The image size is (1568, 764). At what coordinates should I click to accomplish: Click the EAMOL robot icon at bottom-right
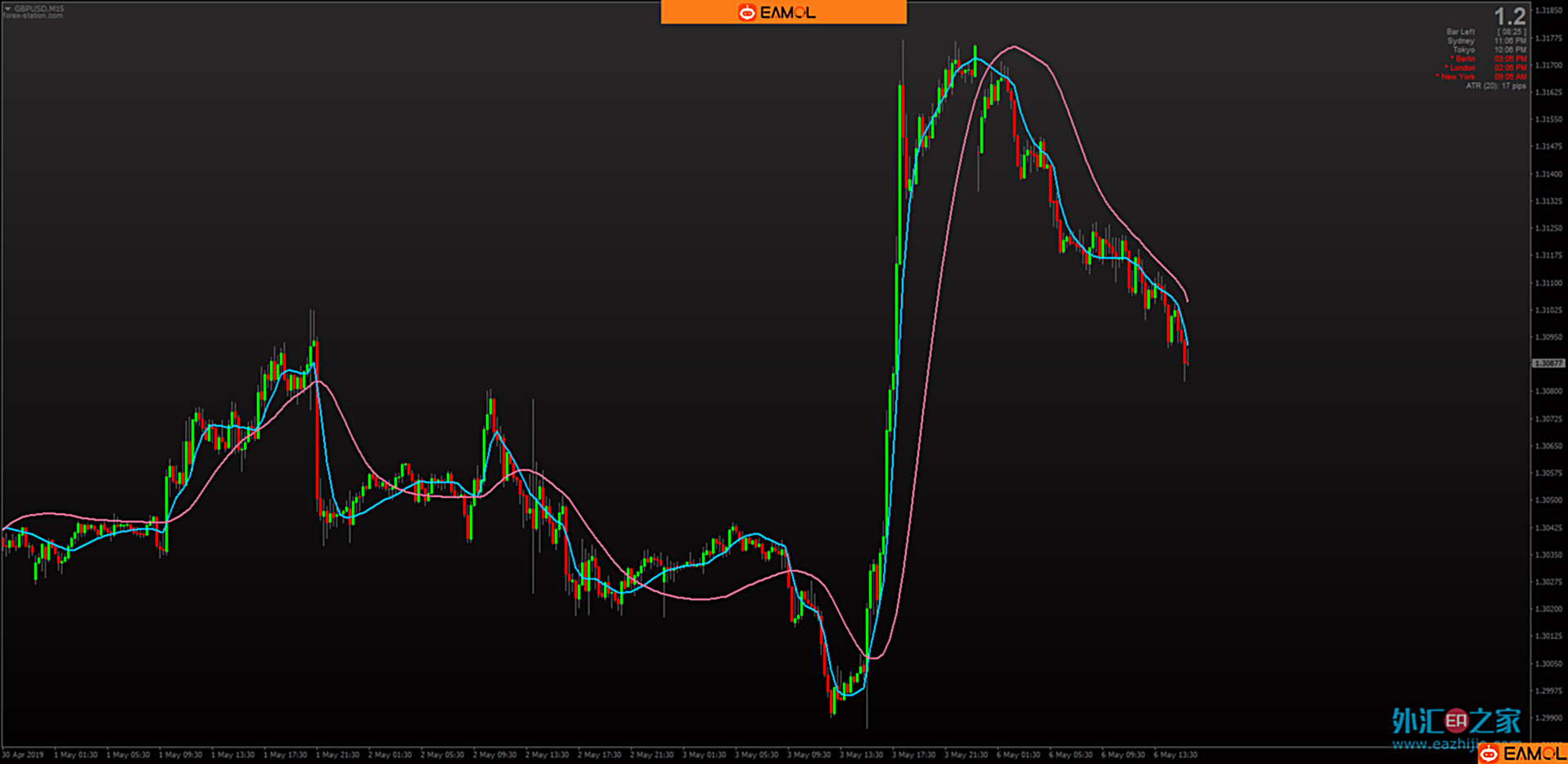click(1489, 753)
